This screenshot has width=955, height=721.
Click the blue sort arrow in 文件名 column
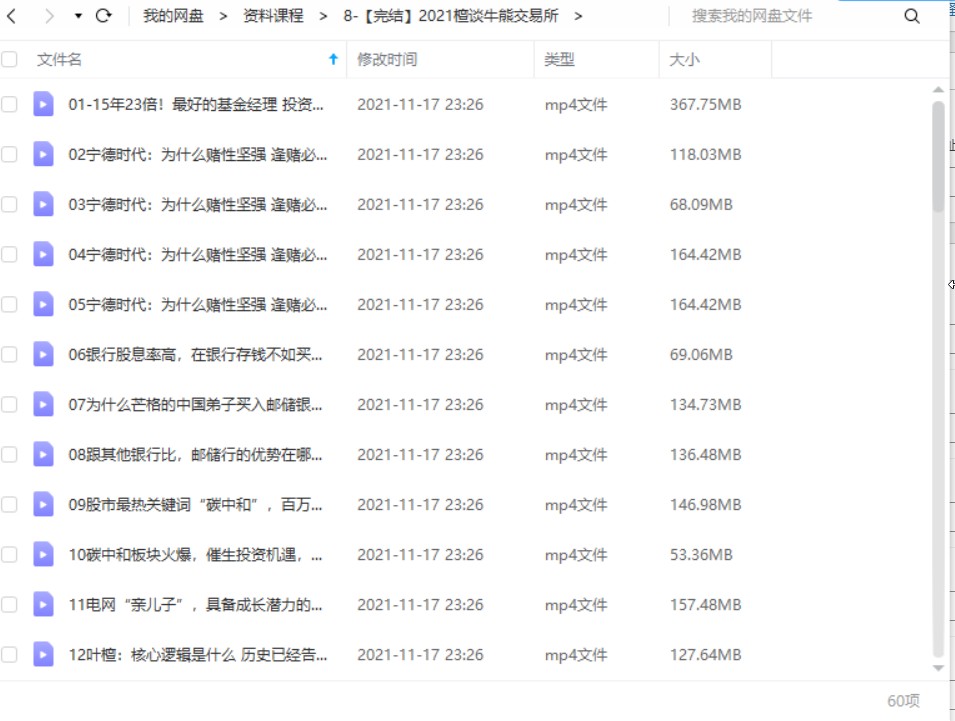click(333, 60)
